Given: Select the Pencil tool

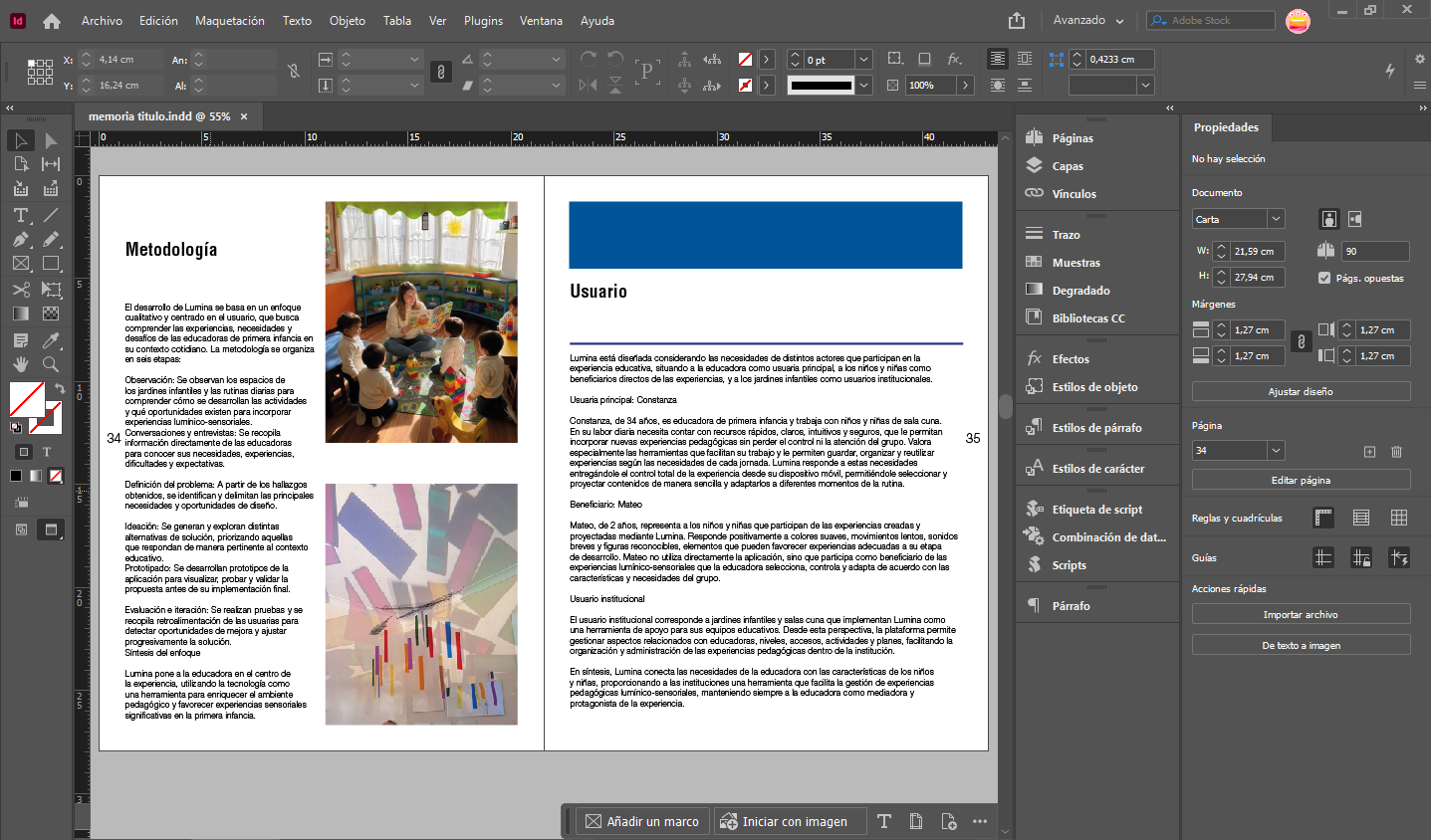Looking at the screenshot, I should point(51,239).
